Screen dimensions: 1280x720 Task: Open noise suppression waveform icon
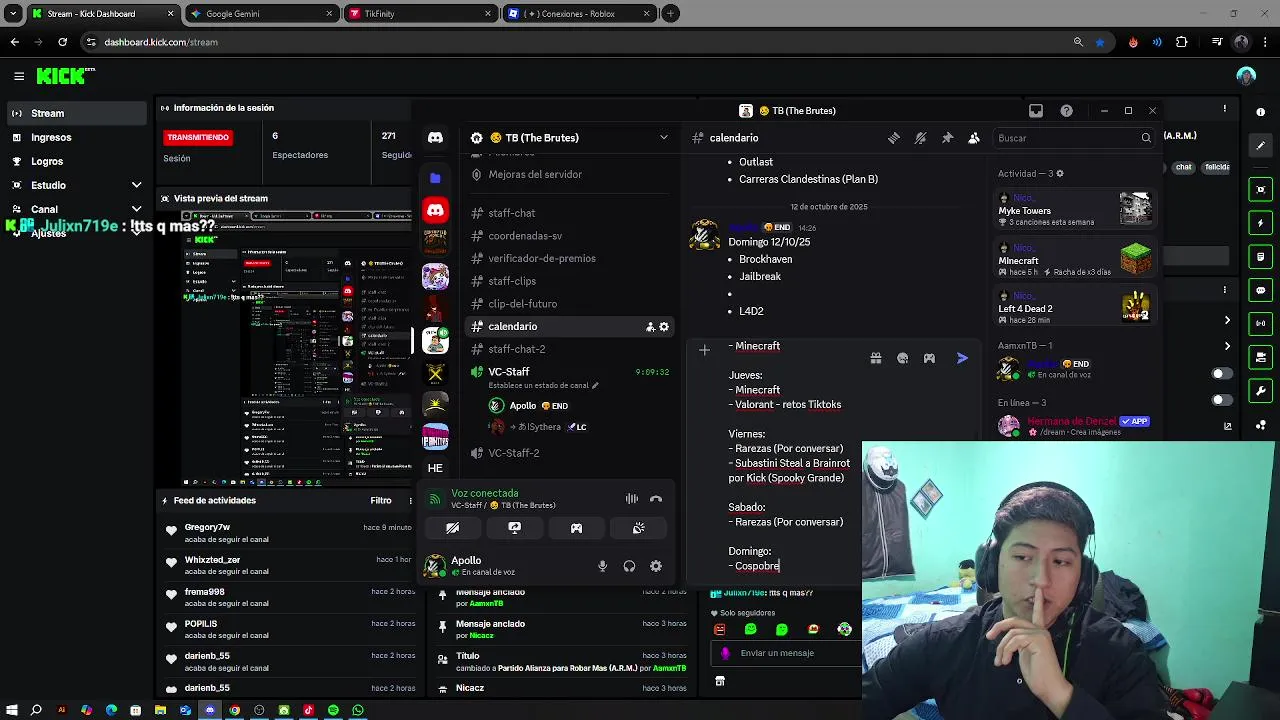click(x=632, y=499)
